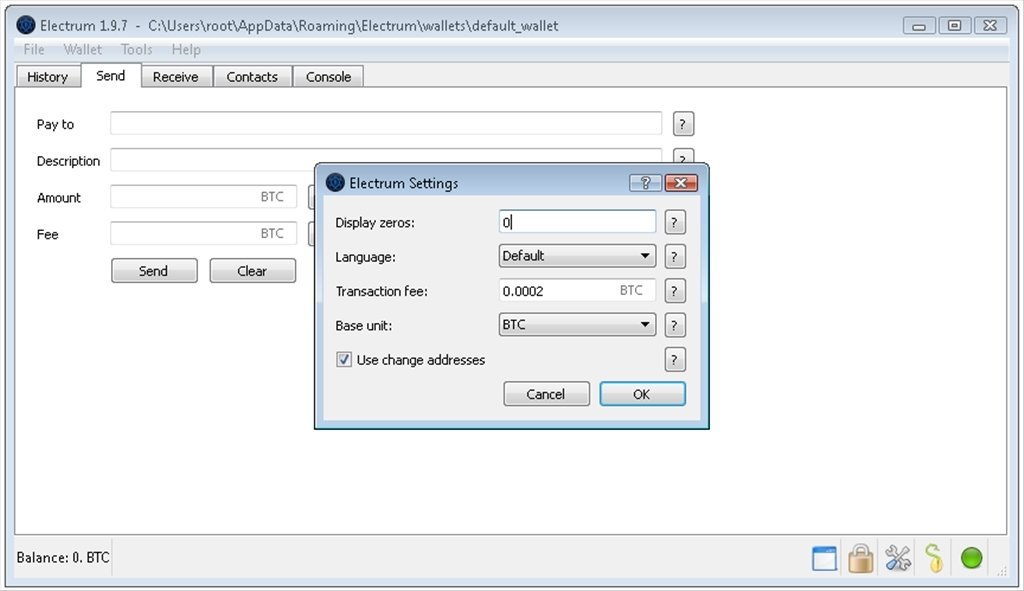Viewport: 1024px width, 591px height.
Task: Switch to the Receive tab
Action: (x=176, y=77)
